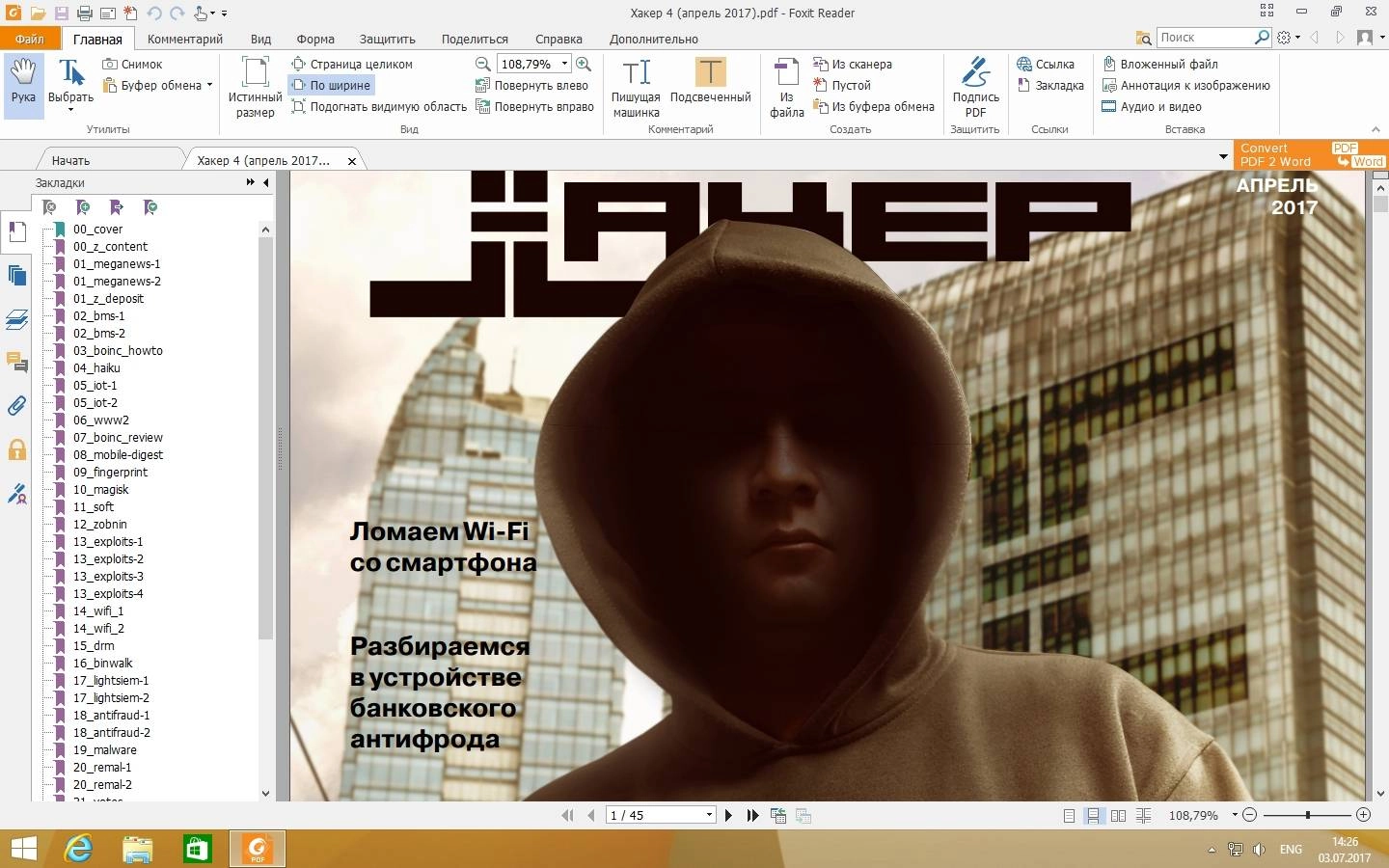1389x868 pixels.
Task: Click zoom slider plus button
Action: [1363, 815]
